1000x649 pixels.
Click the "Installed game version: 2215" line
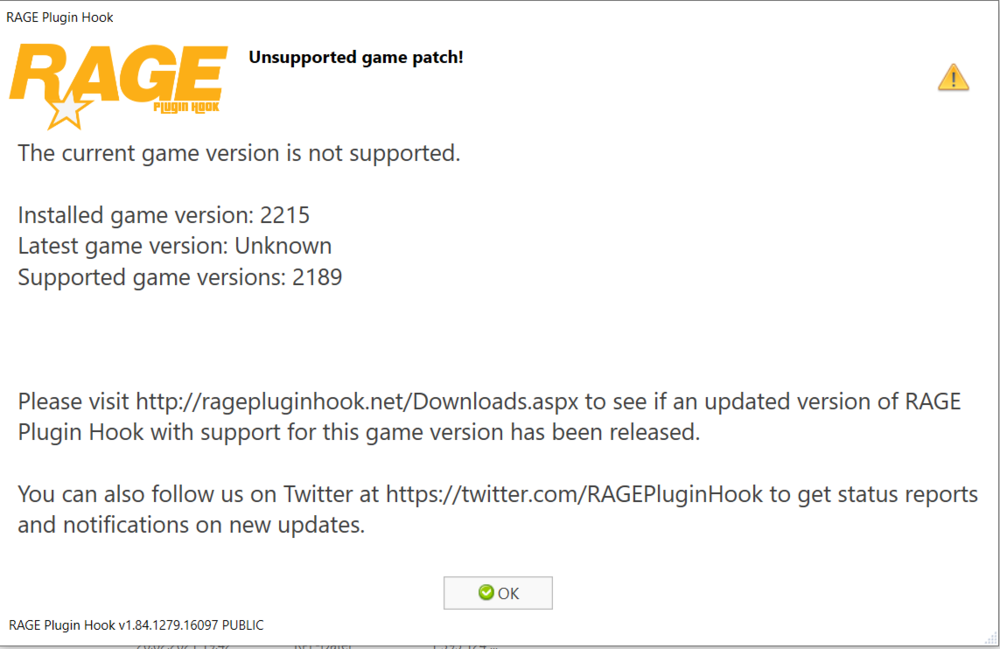pyautogui.click(x=164, y=215)
